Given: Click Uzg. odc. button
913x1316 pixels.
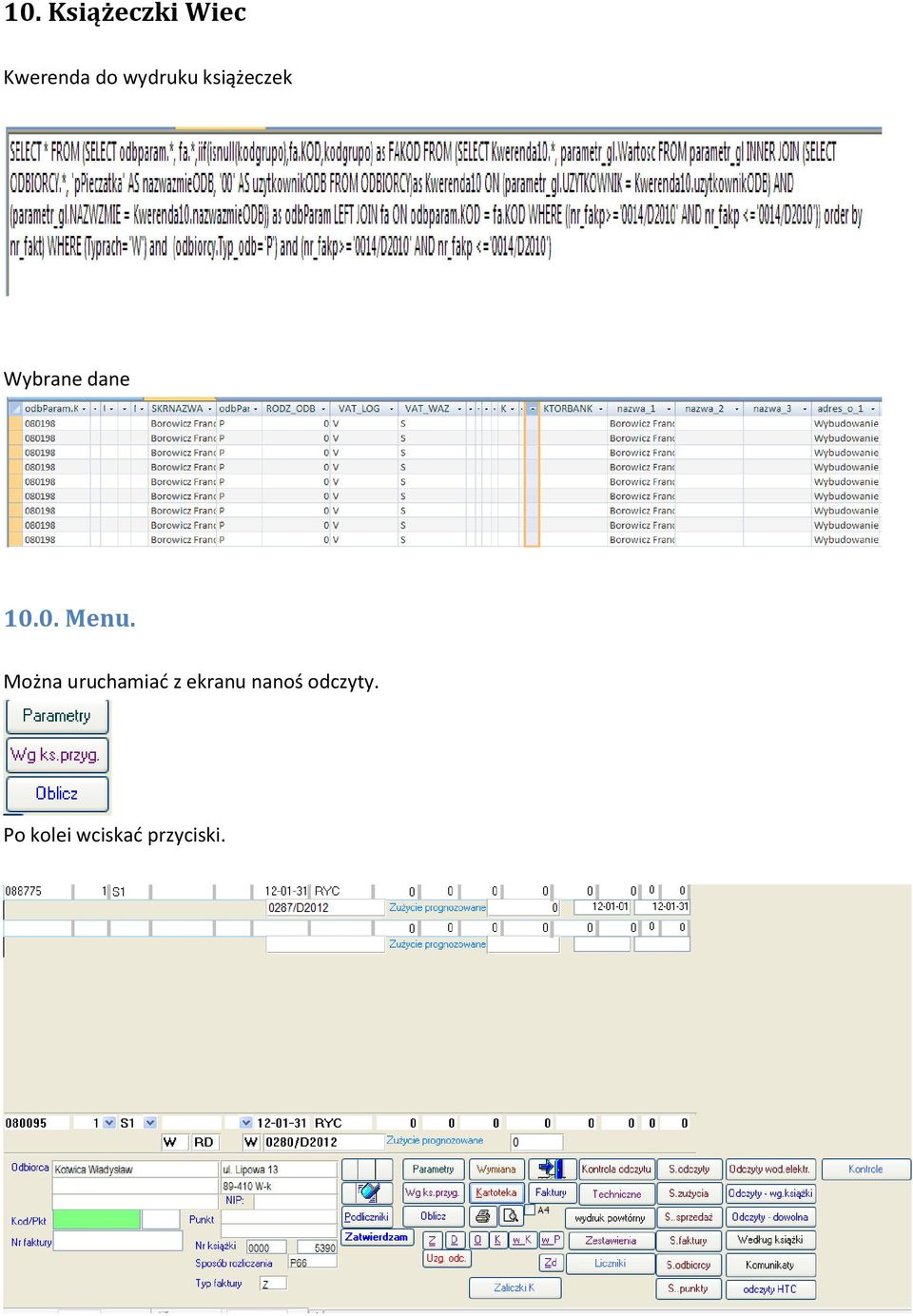Looking at the screenshot, I should [x=446, y=1258].
